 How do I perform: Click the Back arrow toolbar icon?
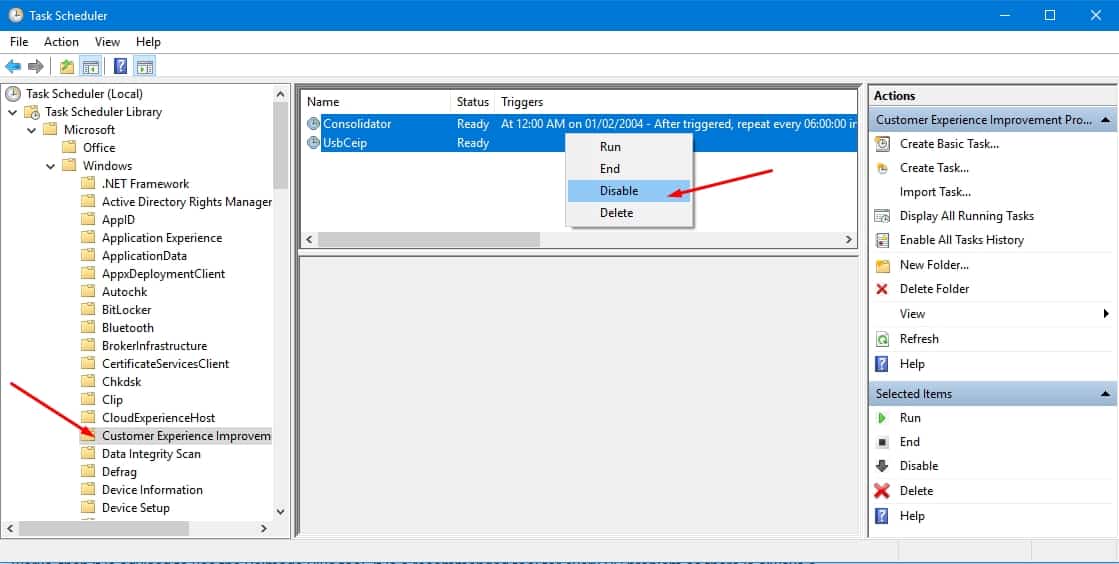tap(13, 66)
